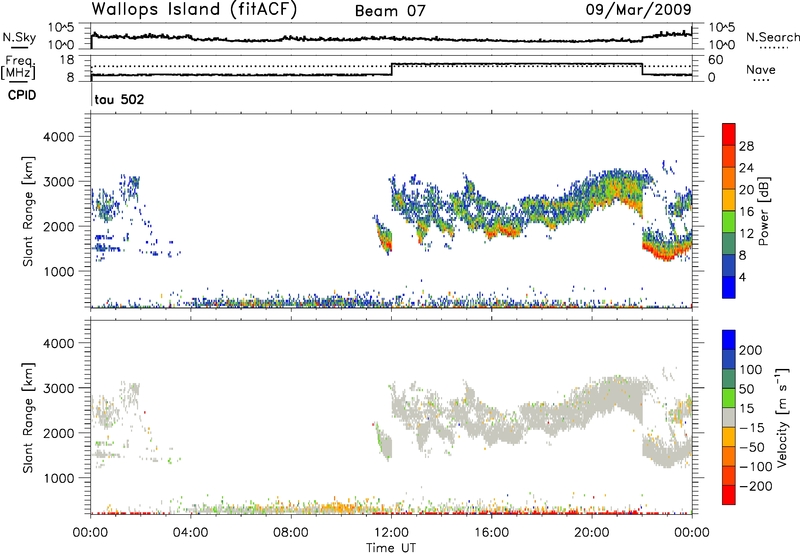Screen dimensions: 800x554
Task: Click the blue swatch at bottom of Power colorbar
Action: point(729,287)
